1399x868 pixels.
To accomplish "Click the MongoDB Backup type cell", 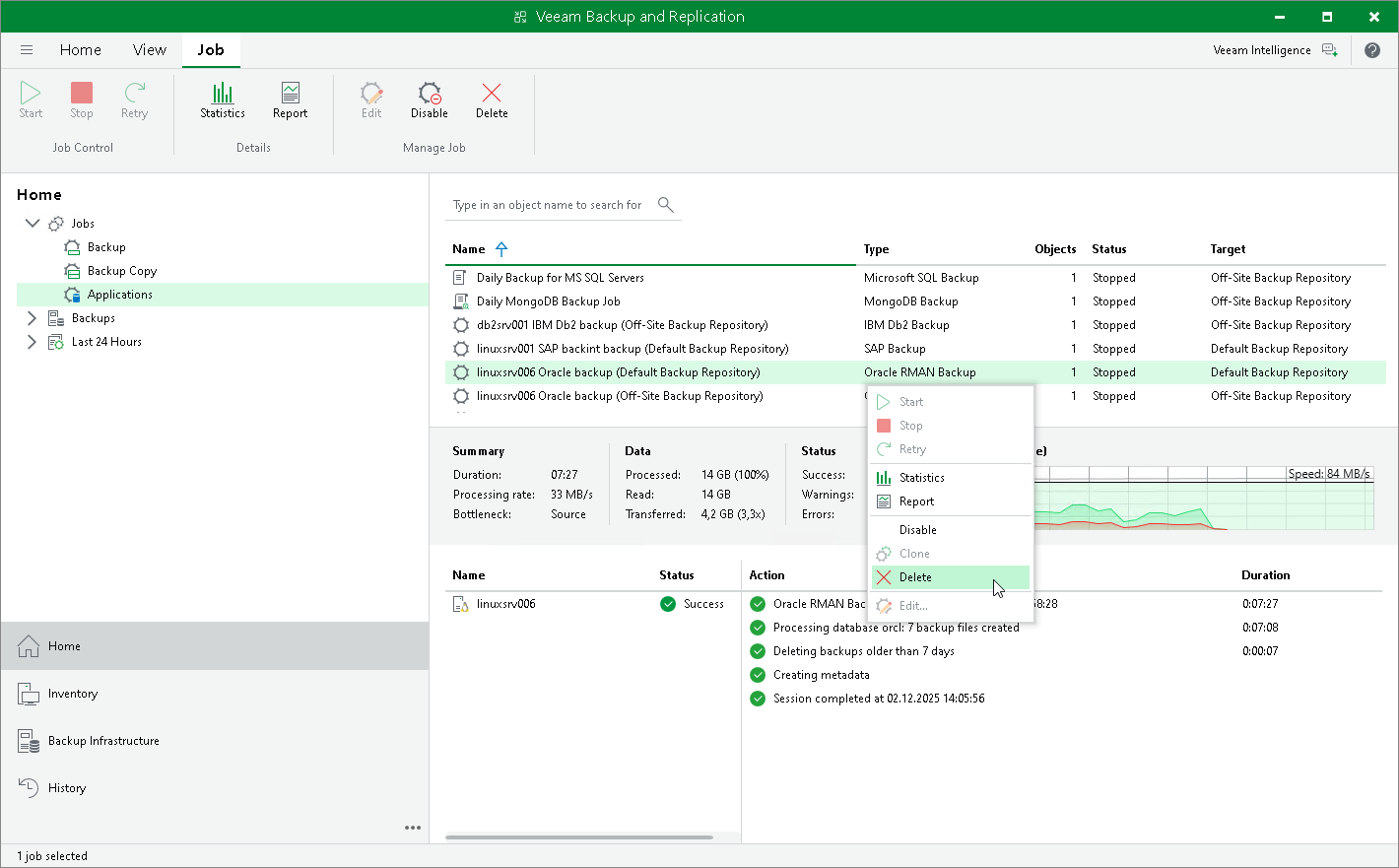I will [910, 301].
